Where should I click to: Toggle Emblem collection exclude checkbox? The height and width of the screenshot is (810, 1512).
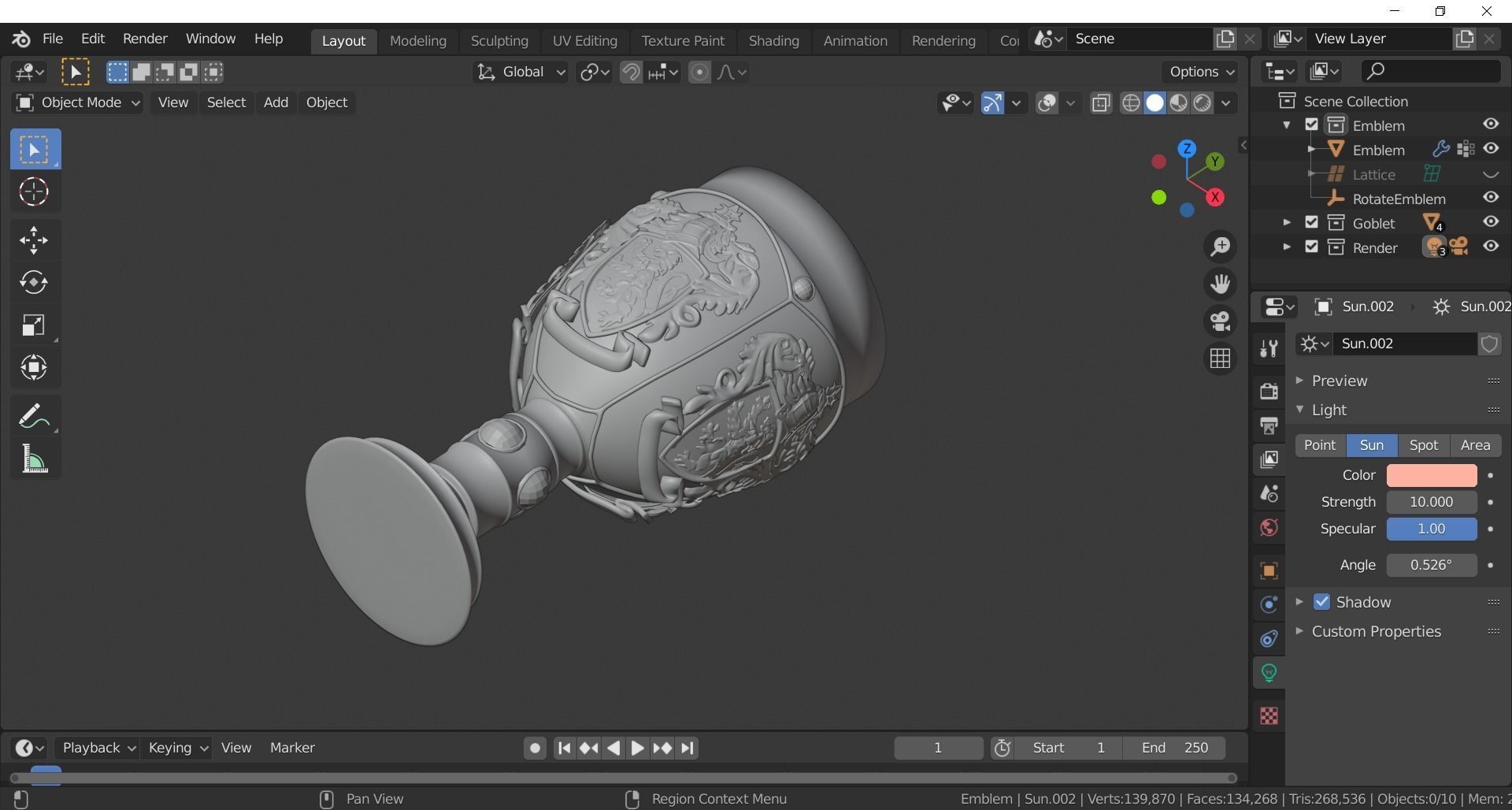pyautogui.click(x=1311, y=124)
